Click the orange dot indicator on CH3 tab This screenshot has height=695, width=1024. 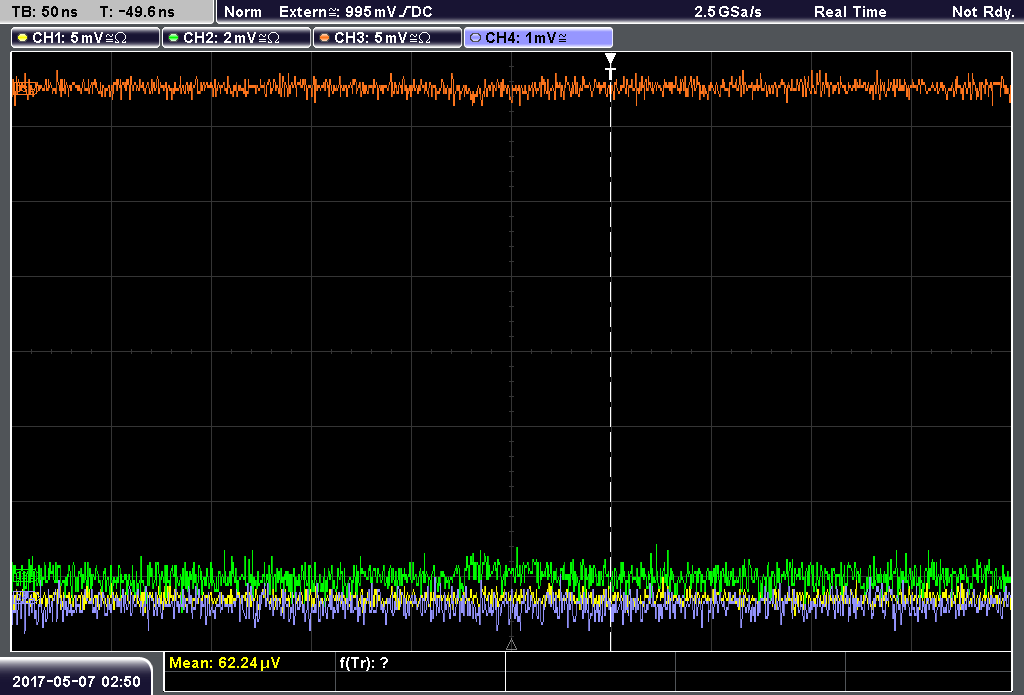click(325, 38)
